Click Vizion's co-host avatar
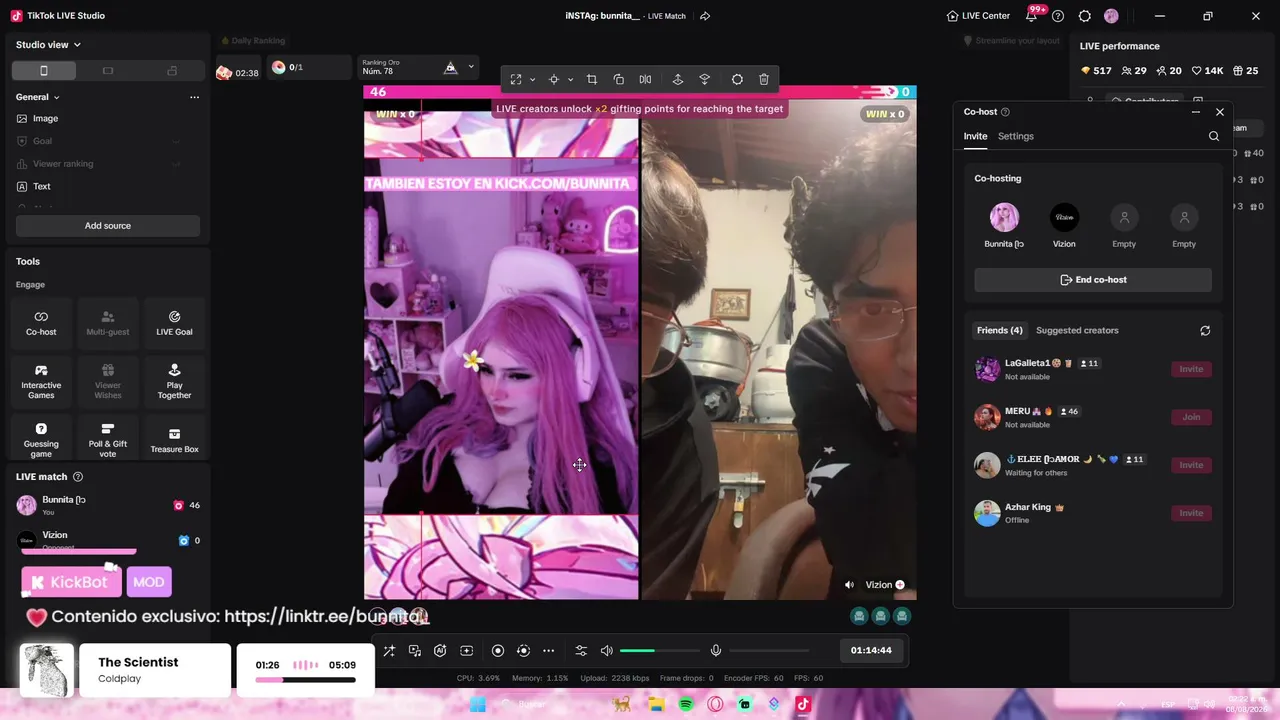The height and width of the screenshot is (720, 1280). [1064, 217]
